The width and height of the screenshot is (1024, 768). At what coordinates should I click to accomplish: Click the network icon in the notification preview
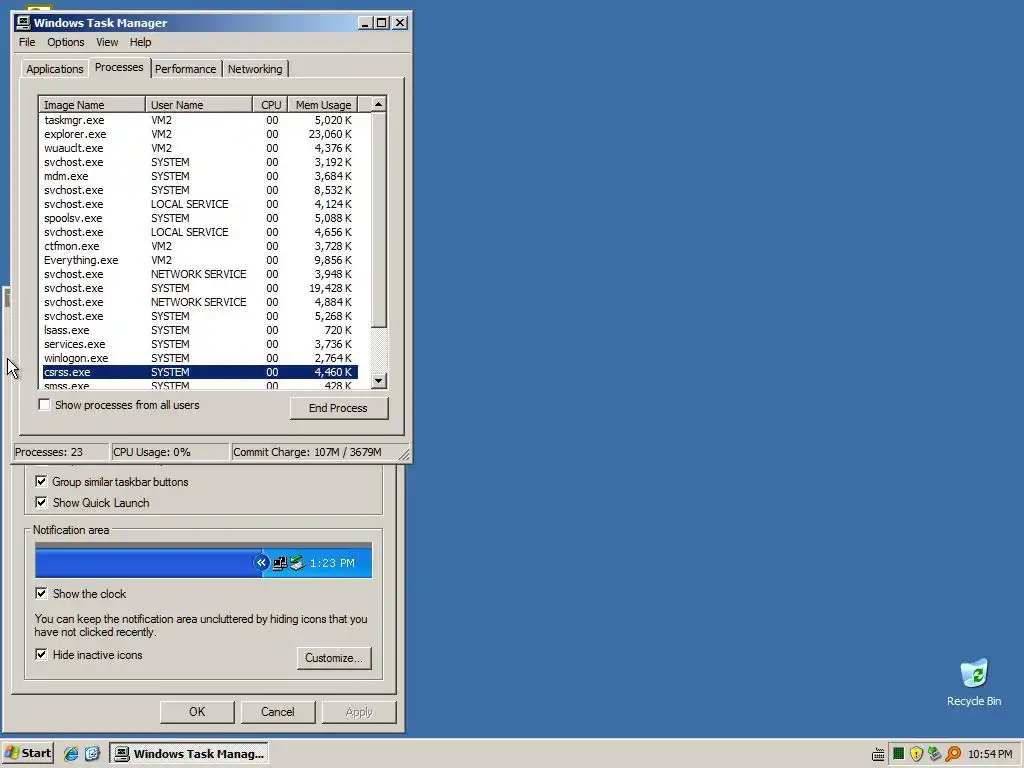click(280, 563)
